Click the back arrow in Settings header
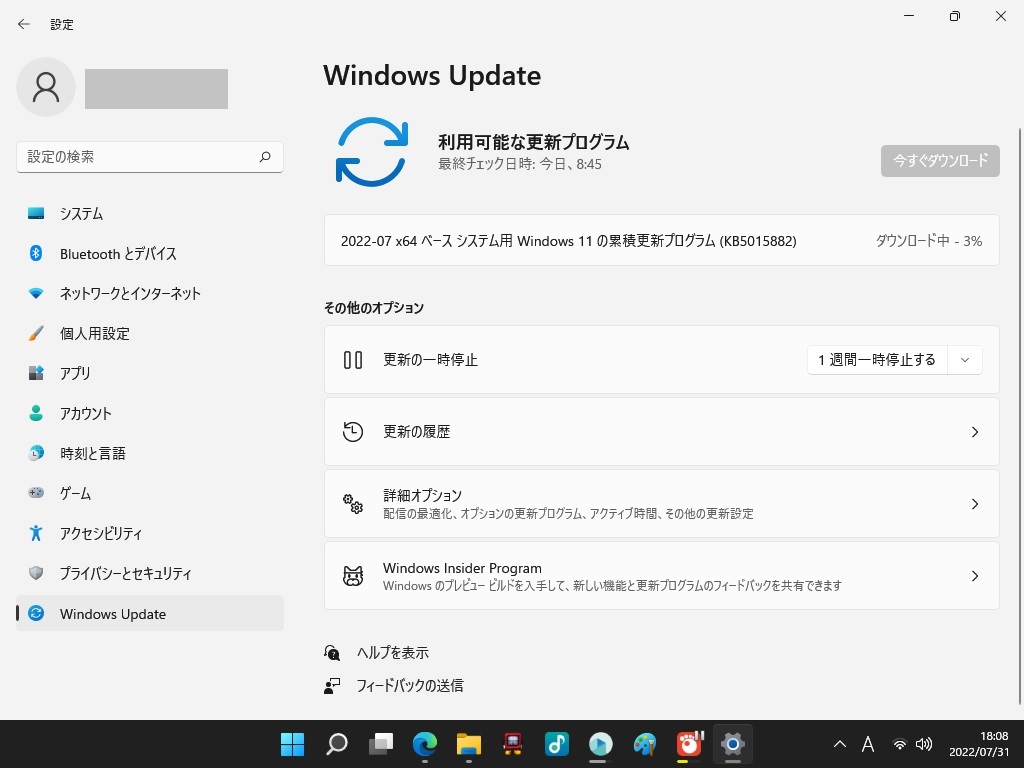 (x=24, y=24)
